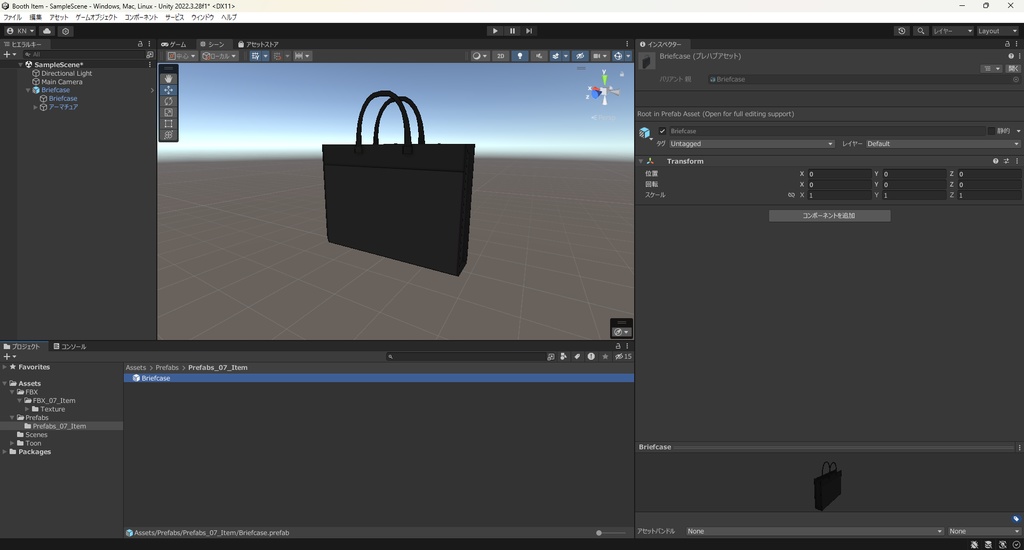
Task: Open pivot '中心' dropdown
Action: point(182,56)
